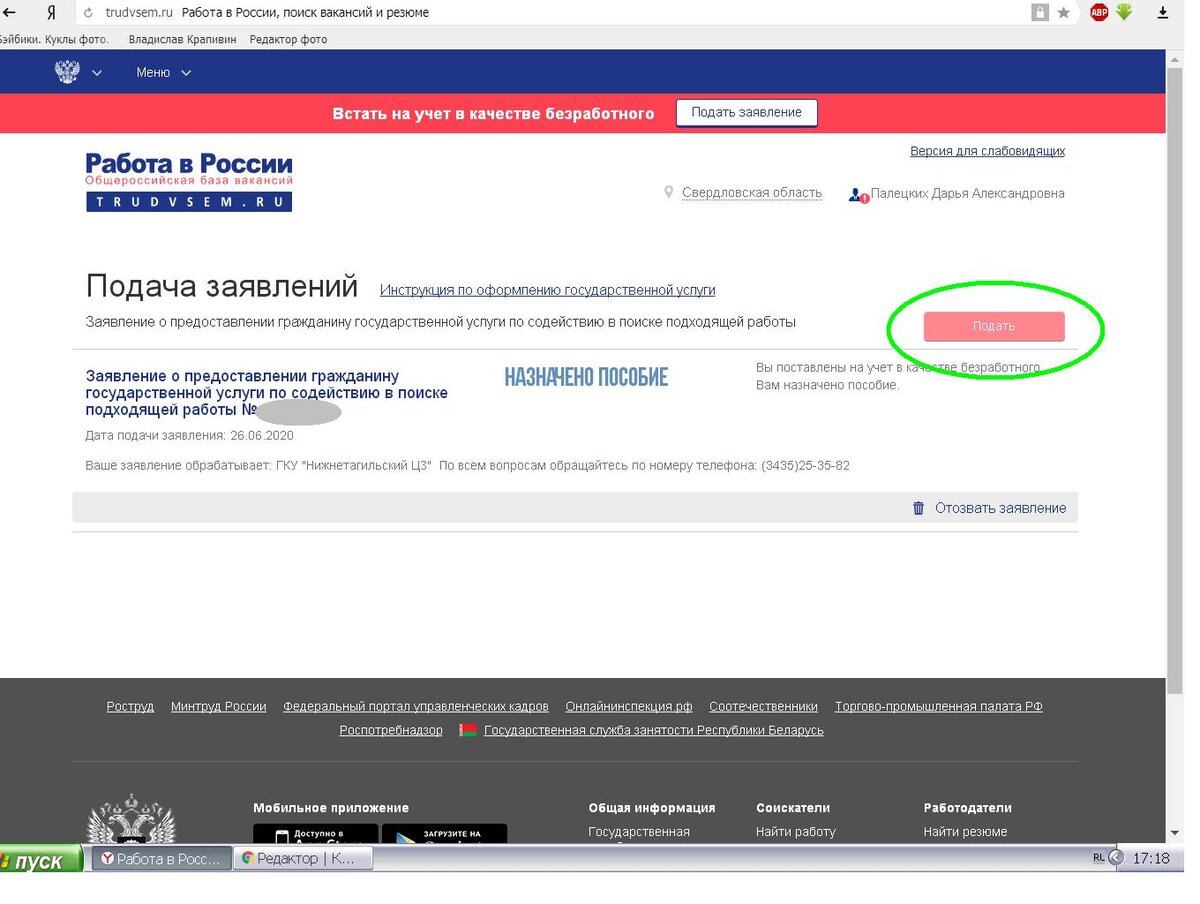The image size is (1200, 904).
Task: Open profile Палецких Дарья Александровна
Action: point(968,194)
